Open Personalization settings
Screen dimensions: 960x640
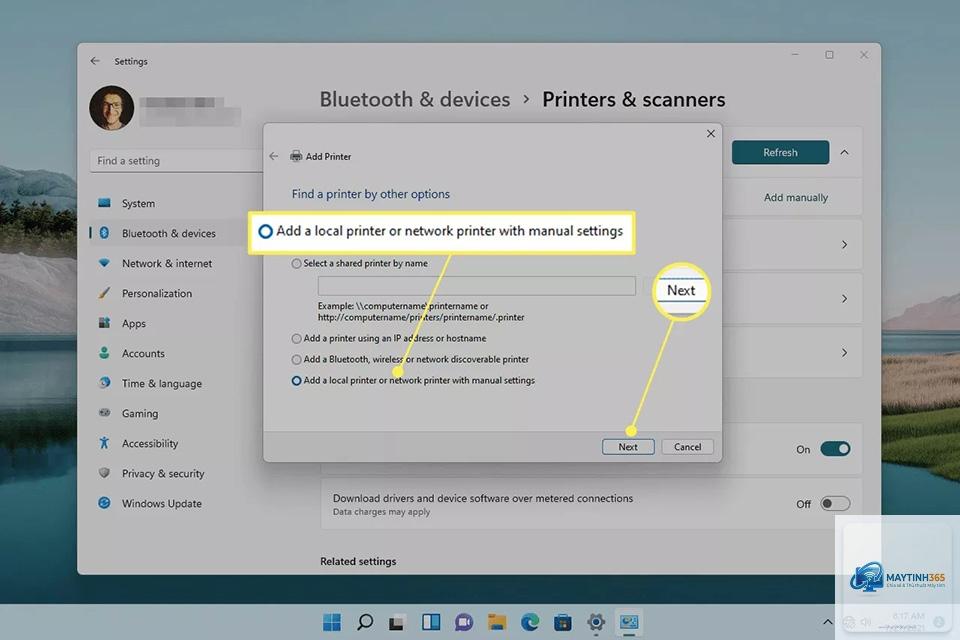pos(157,293)
